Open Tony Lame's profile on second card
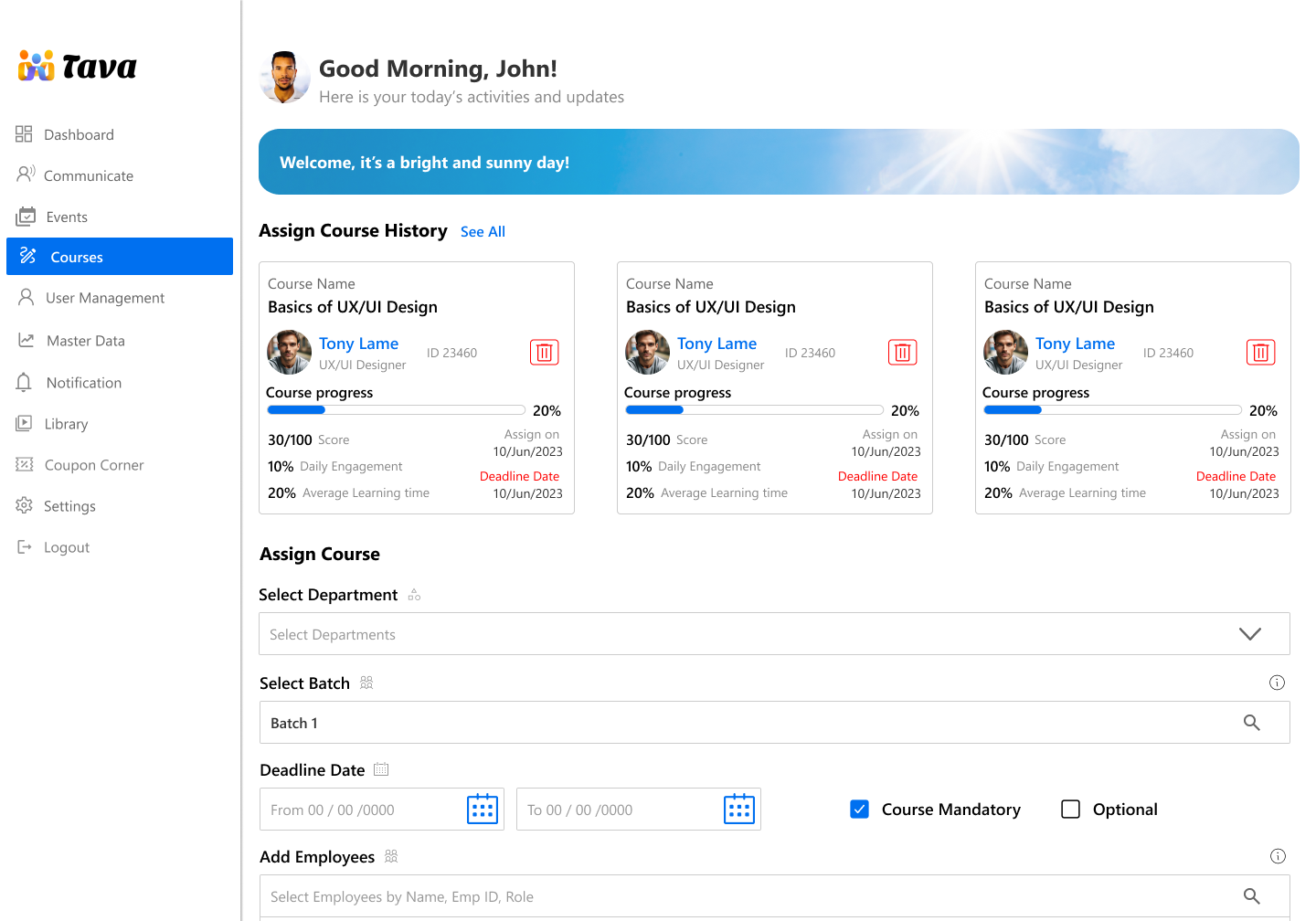This screenshot has height=921, width=1316. pos(716,344)
